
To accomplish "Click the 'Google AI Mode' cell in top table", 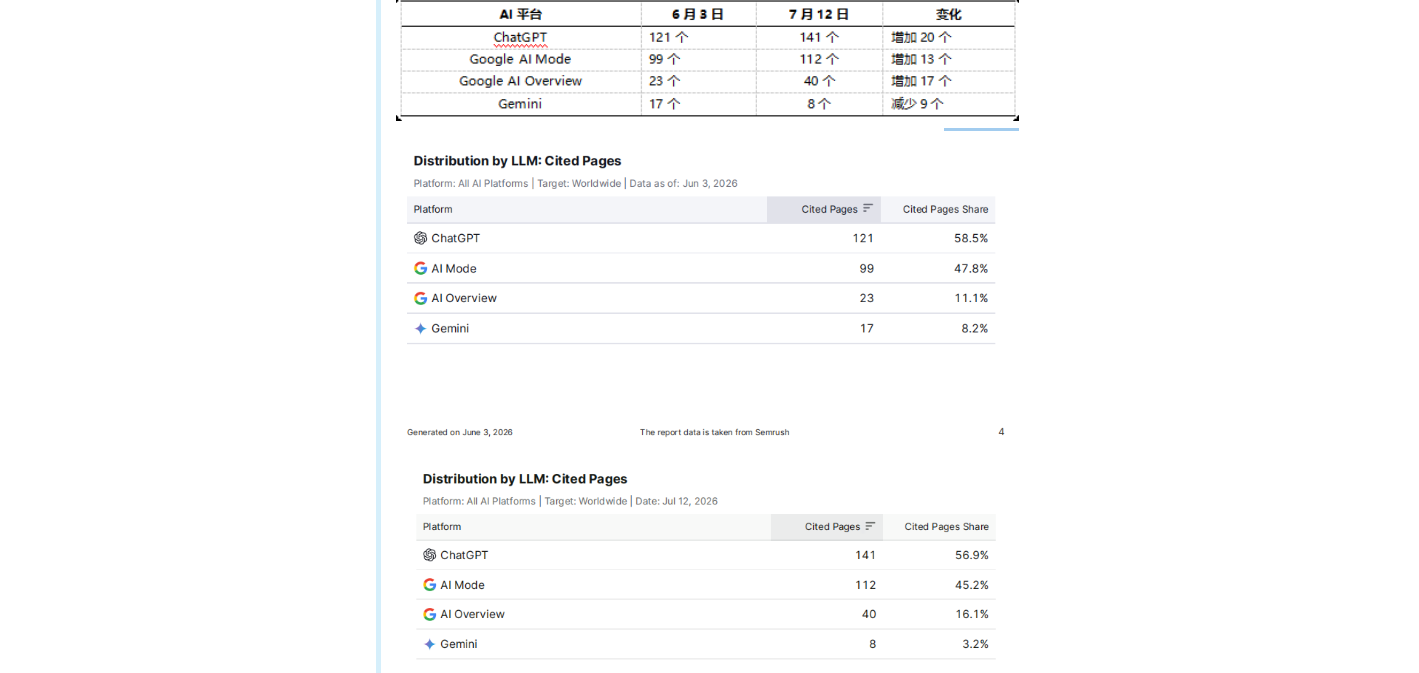I will coord(521,59).
